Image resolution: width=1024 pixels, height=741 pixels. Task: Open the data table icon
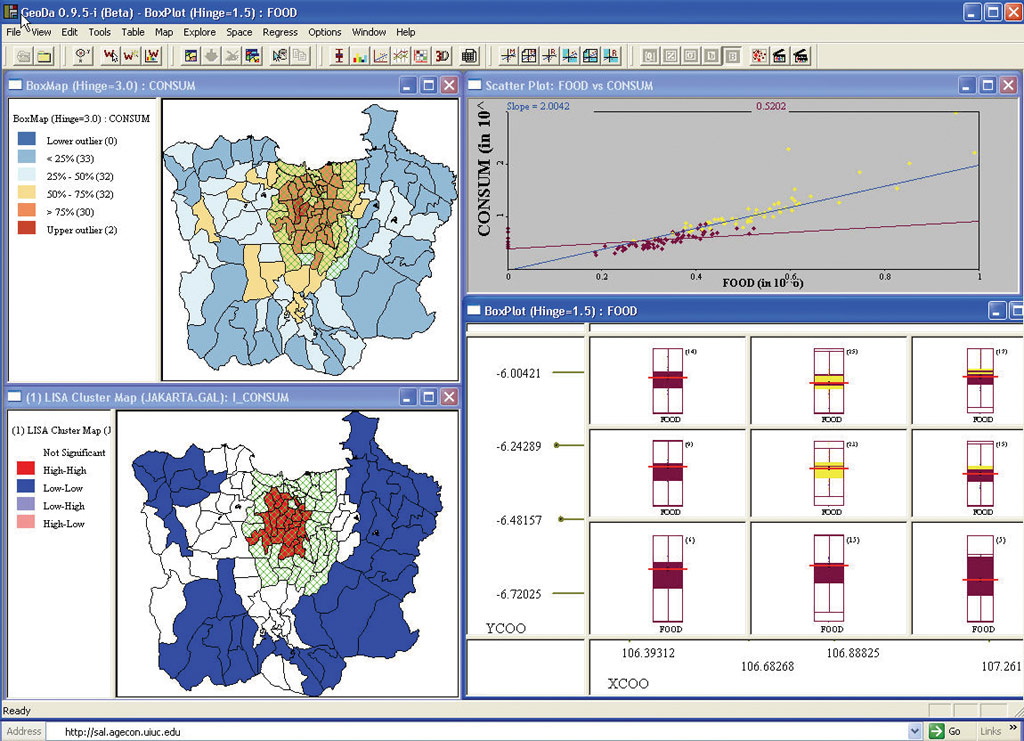coord(469,56)
